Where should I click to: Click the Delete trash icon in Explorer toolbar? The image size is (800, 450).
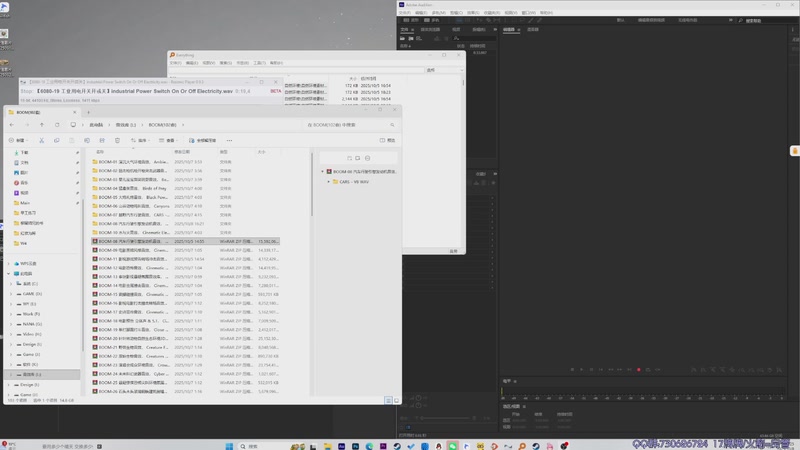click(x=117, y=140)
